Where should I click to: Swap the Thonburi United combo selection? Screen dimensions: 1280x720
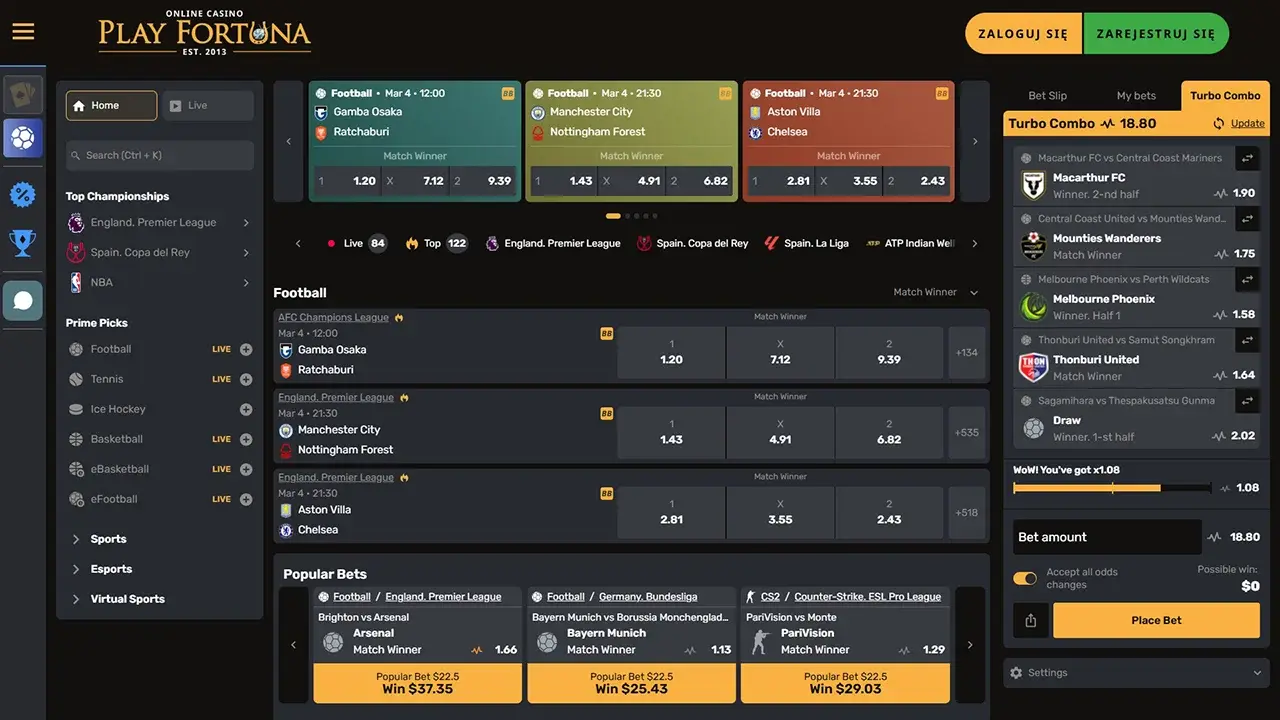tap(1247, 340)
